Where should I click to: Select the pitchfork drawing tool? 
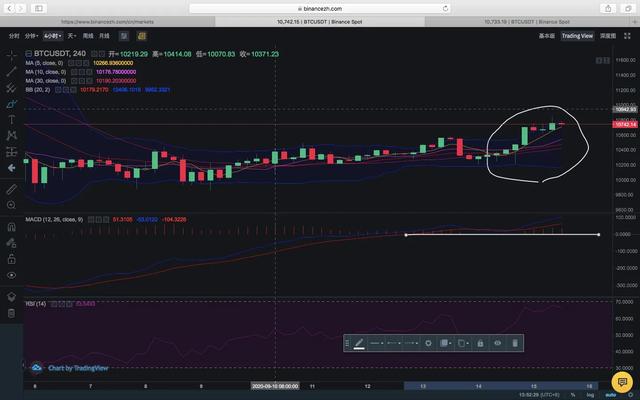click(x=11, y=88)
